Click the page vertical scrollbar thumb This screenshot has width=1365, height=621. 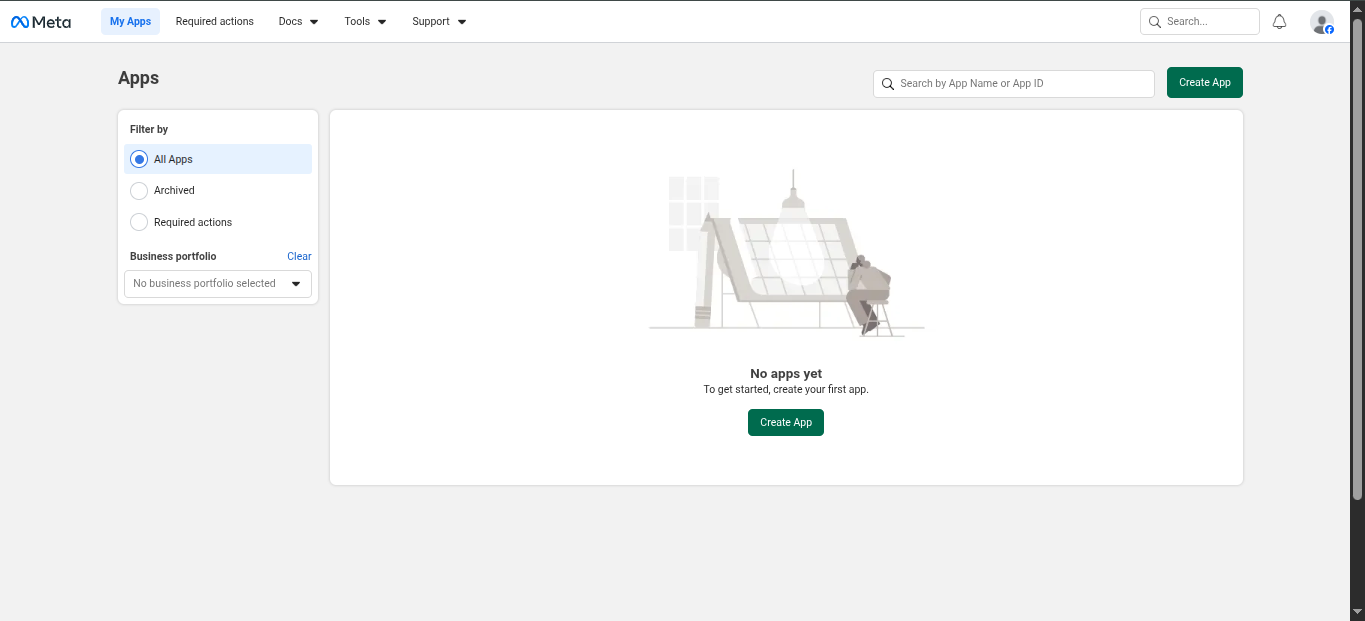(x=1357, y=260)
